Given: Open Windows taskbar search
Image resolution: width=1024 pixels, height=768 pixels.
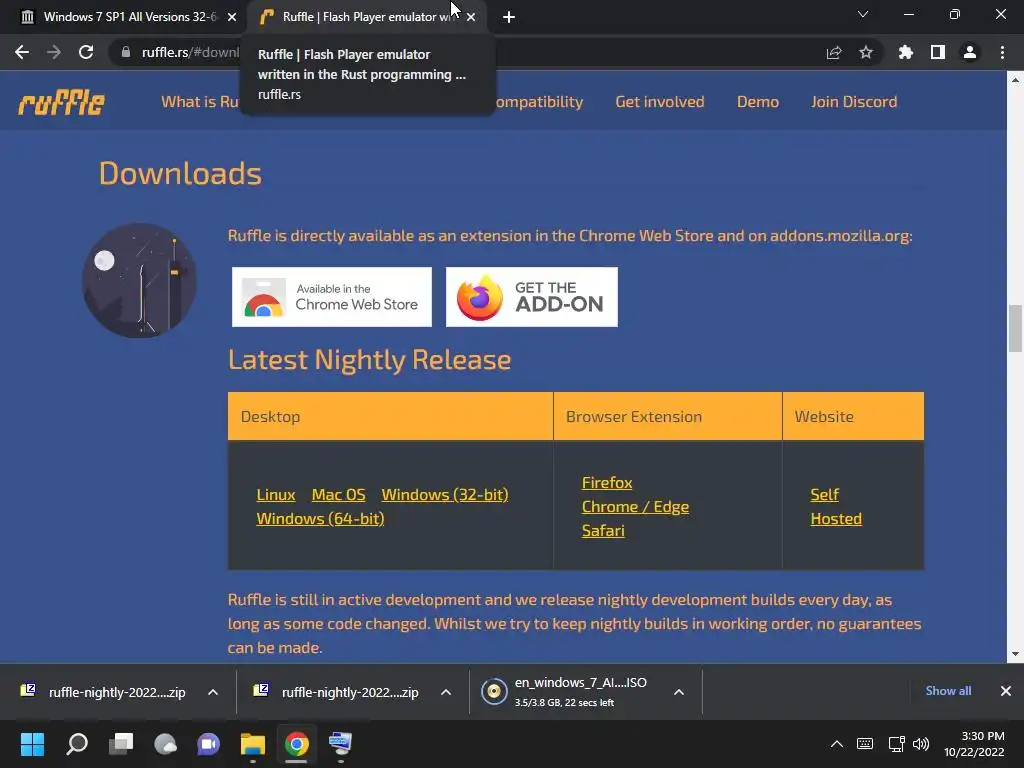Looking at the screenshot, I should [x=77, y=744].
